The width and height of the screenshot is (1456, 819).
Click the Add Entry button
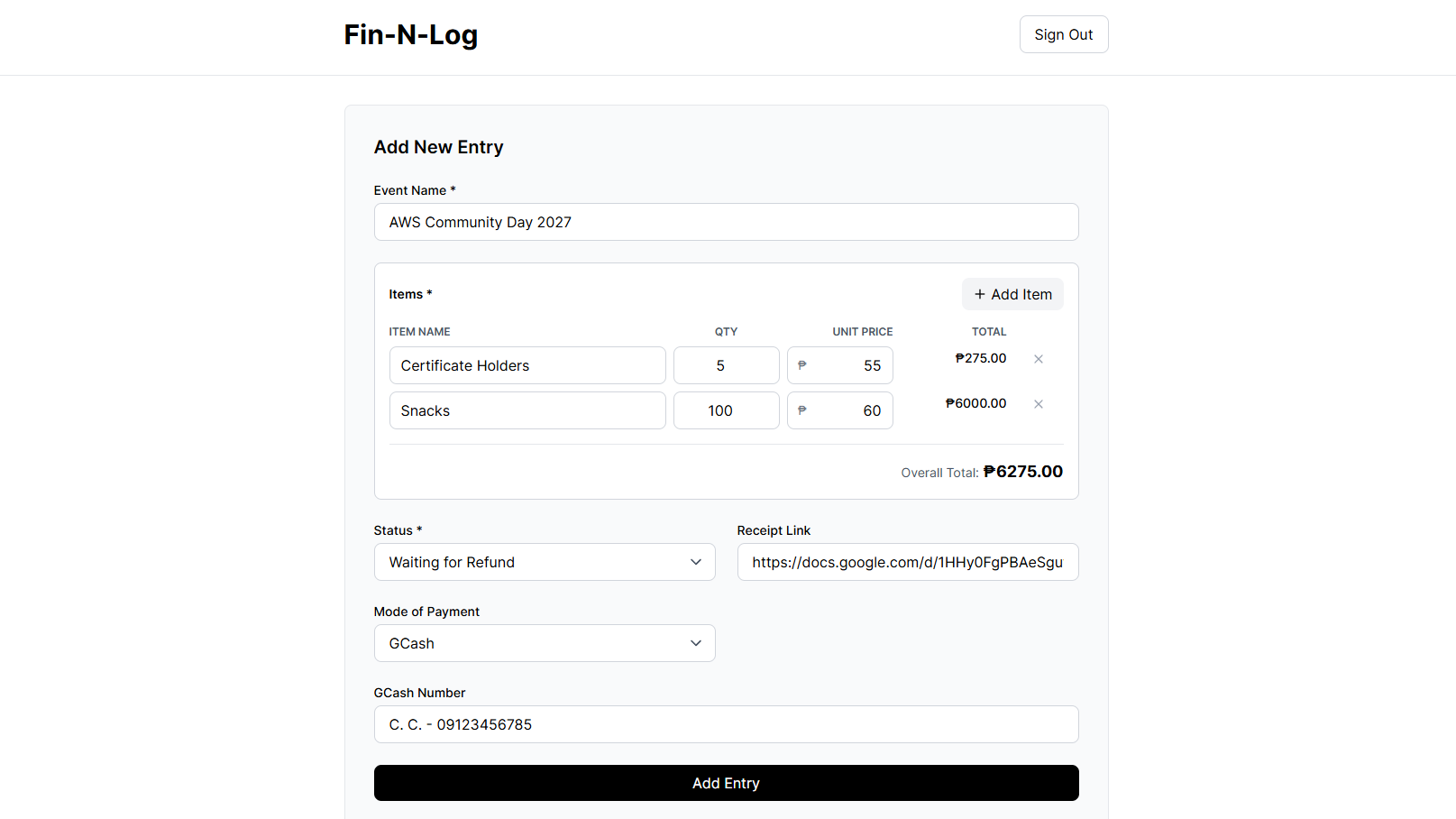[726, 783]
